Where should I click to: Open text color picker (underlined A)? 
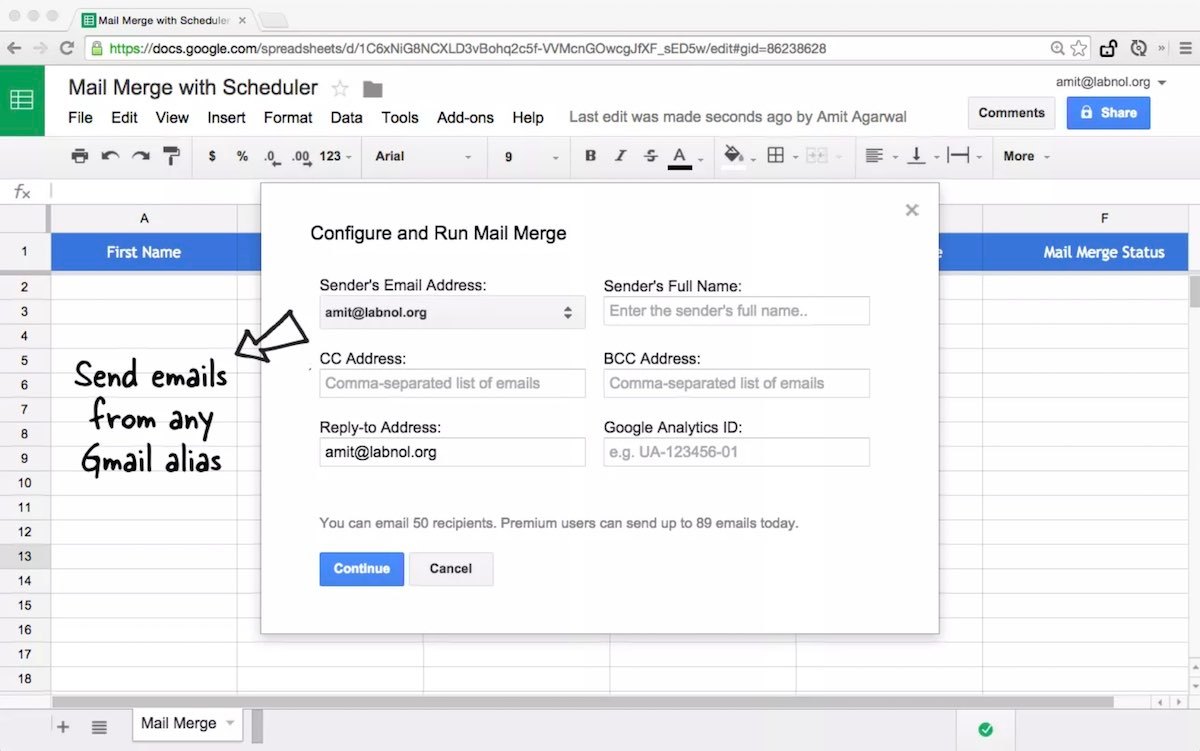tap(680, 157)
